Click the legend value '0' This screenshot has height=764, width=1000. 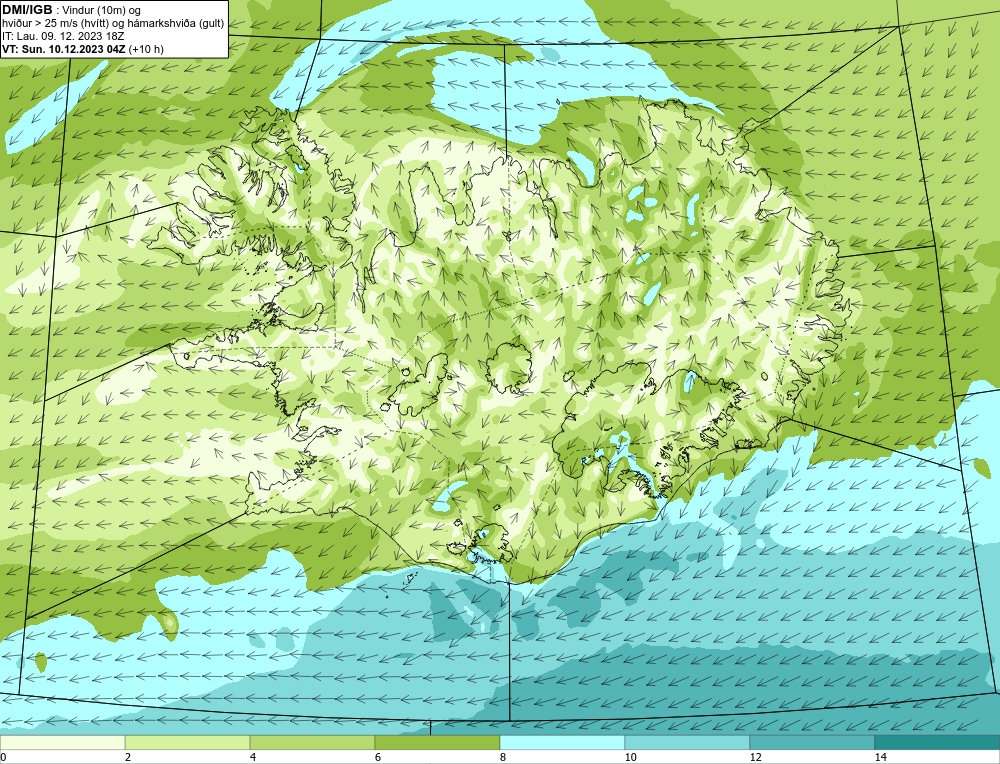pyautogui.click(x=3, y=757)
